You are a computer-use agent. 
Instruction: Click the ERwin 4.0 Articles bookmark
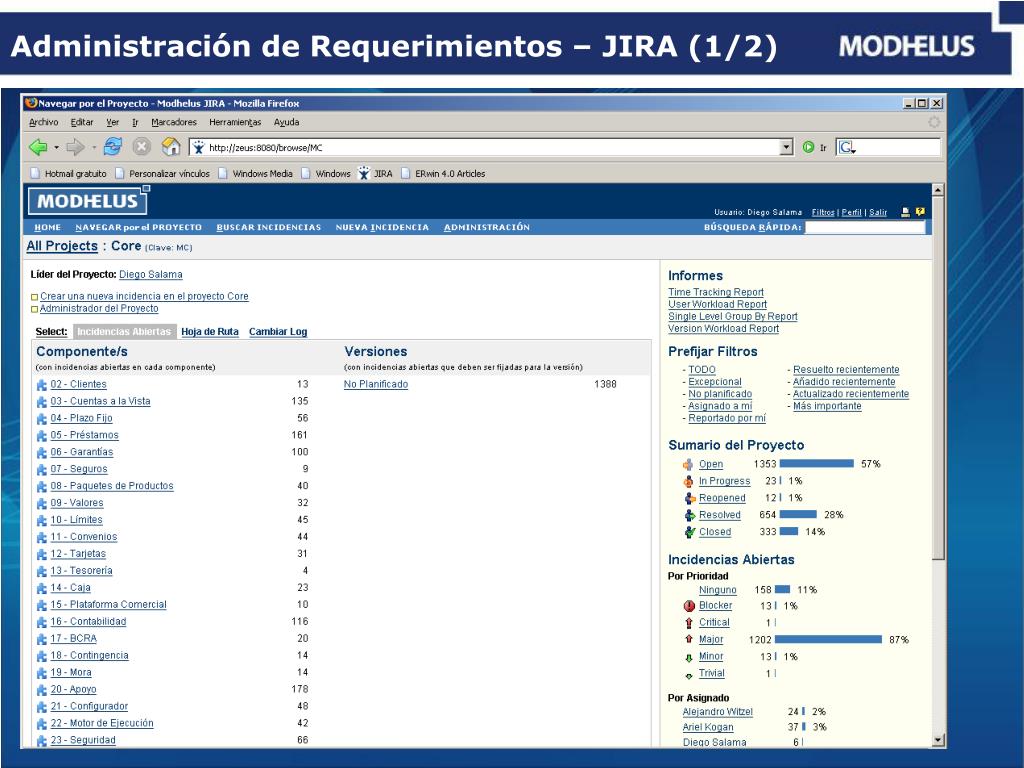(x=443, y=174)
